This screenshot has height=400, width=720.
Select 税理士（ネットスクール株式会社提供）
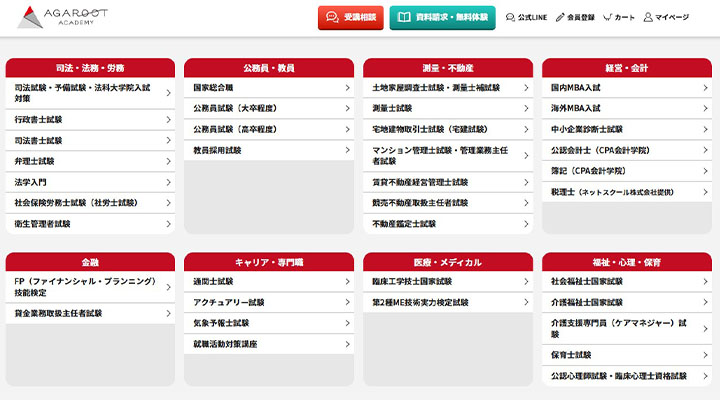[627, 192]
